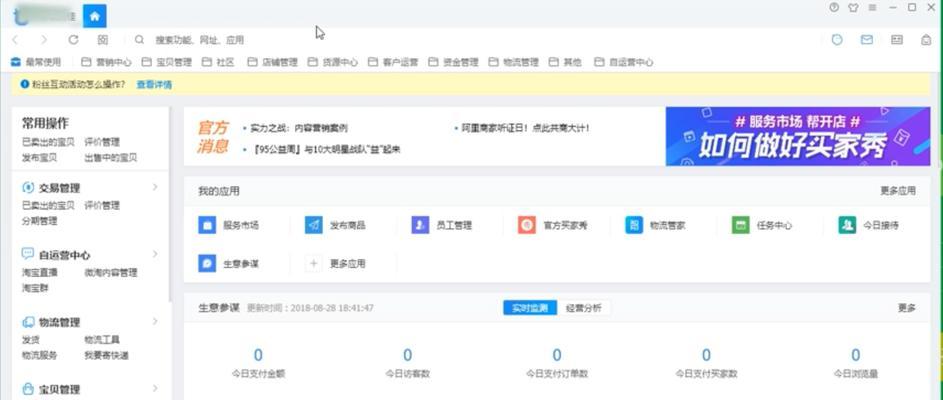Image resolution: width=943 pixels, height=400 pixels.
Task: Click the grid icon beside the refresh button
Action: (x=103, y=40)
